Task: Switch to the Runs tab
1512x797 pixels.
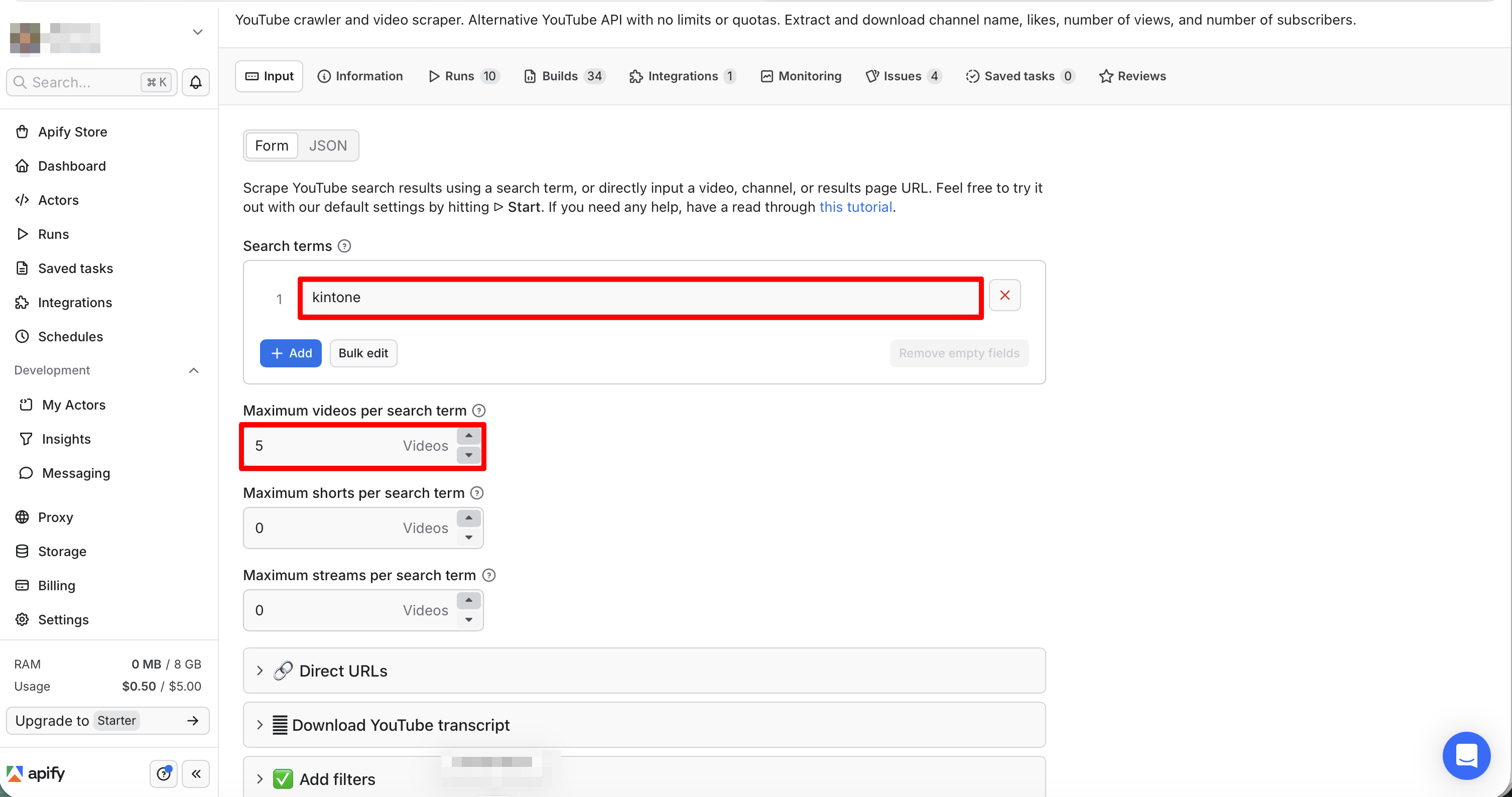Action: click(x=464, y=76)
